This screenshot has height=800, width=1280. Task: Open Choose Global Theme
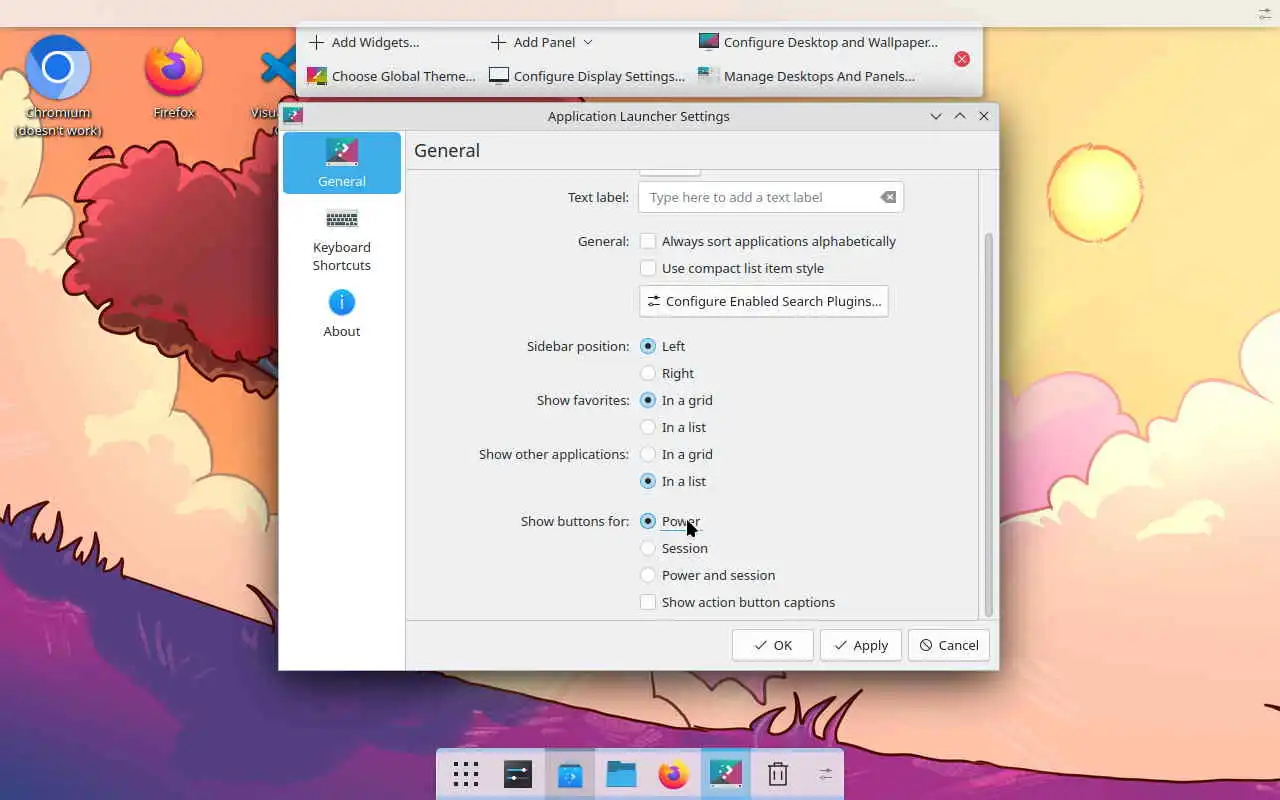tap(391, 76)
